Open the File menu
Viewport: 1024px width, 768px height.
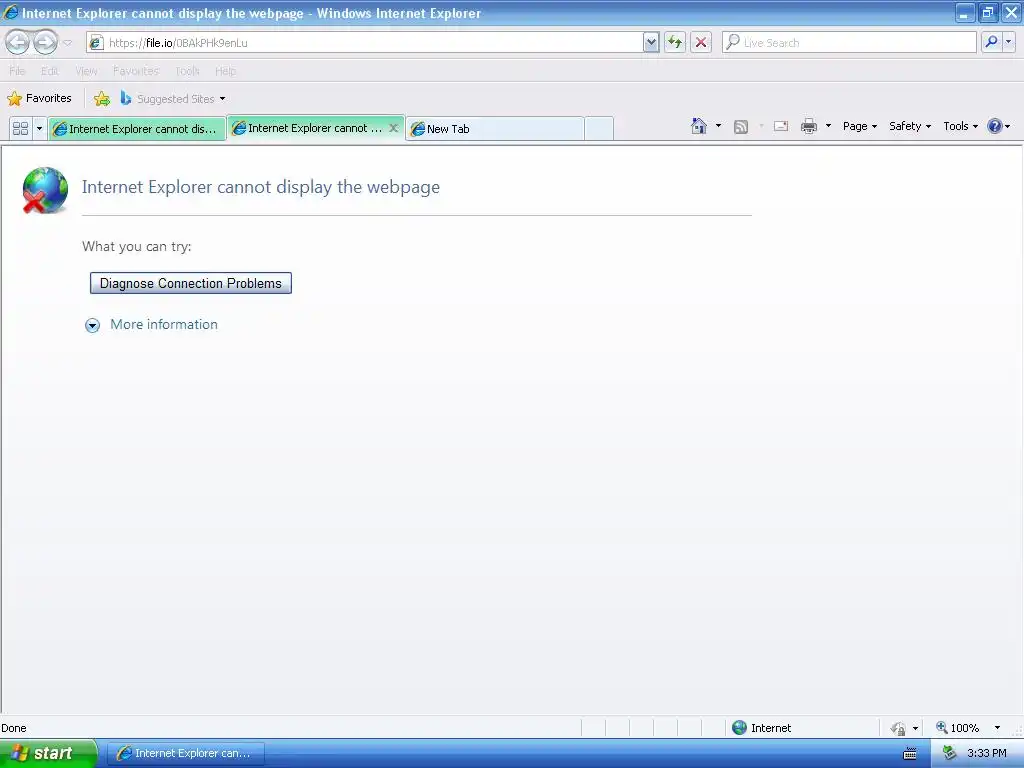coord(17,71)
